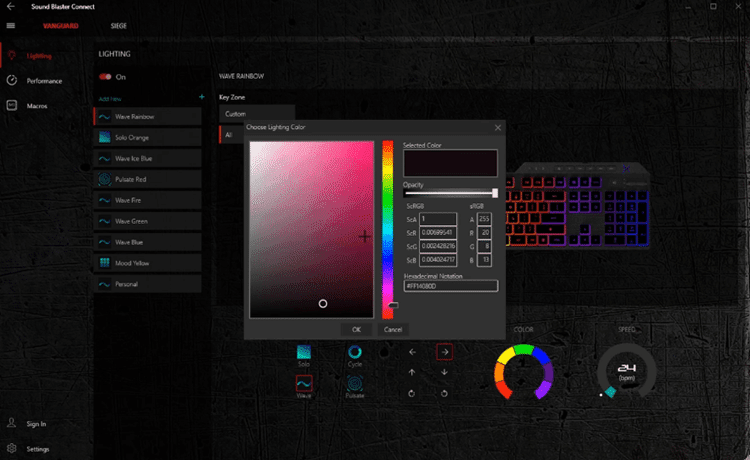The image size is (750, 460).
Task: Select the Cycle lighting effect icon
Action: [x=355, y=352]
